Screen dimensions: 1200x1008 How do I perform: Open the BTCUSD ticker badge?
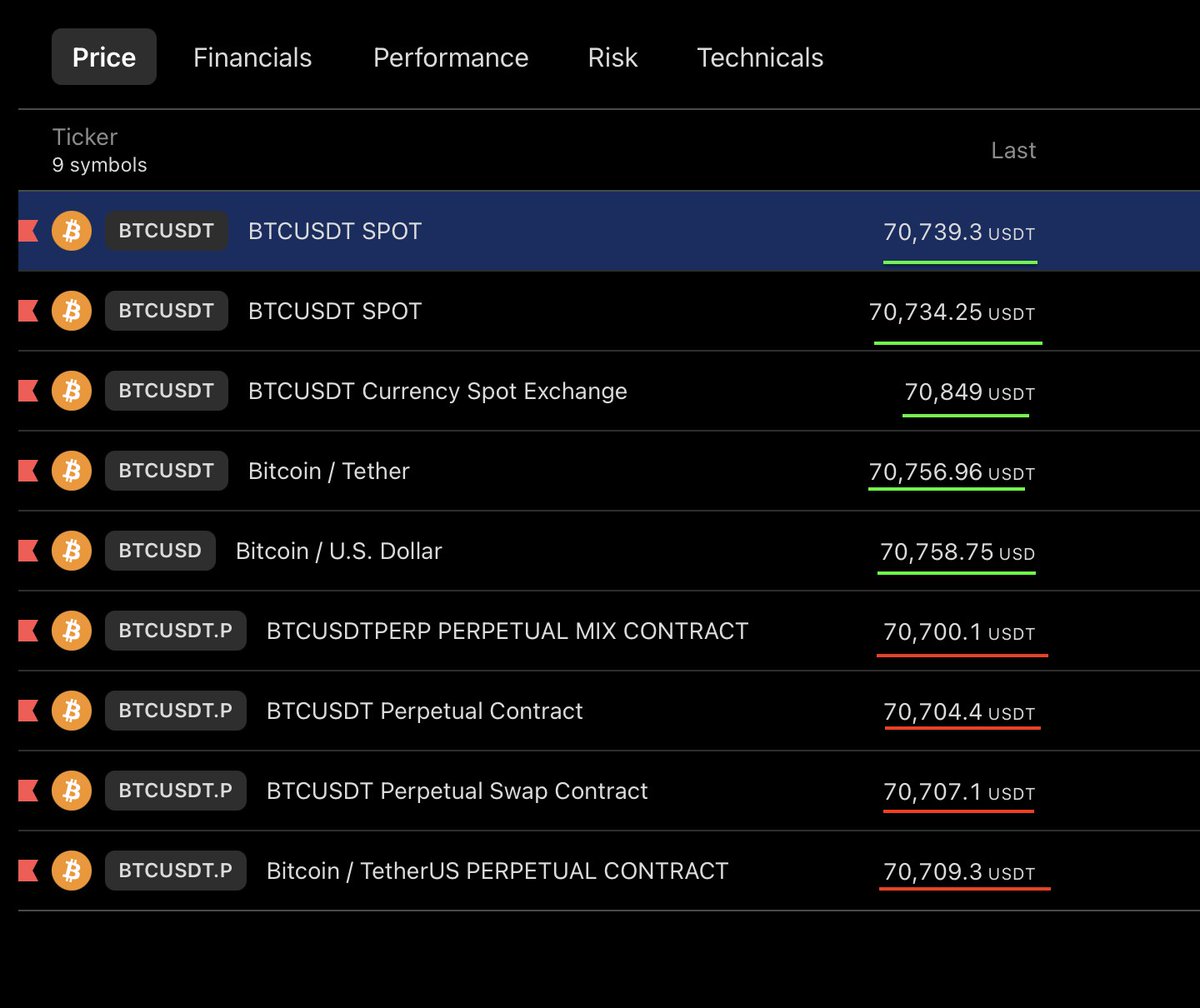pyautogui.click(x=160, y=551)
